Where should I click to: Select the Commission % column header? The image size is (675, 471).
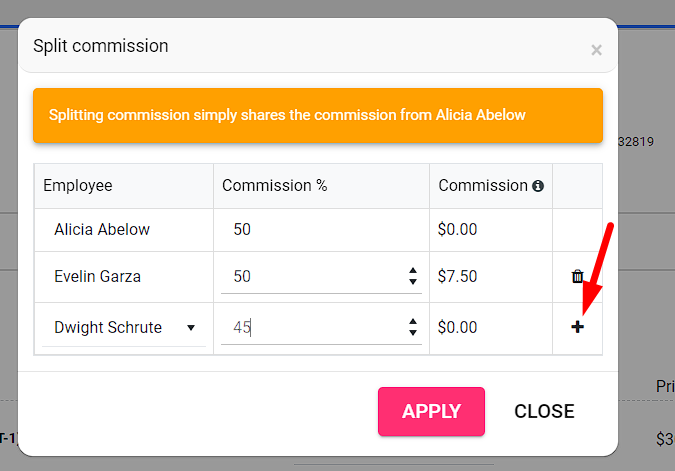coord(275,186)
